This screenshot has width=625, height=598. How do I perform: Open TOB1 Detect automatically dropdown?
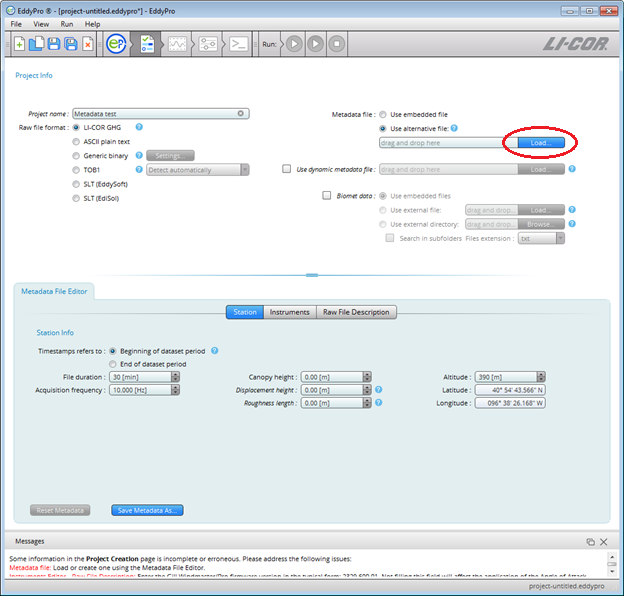tap(198, 170)
